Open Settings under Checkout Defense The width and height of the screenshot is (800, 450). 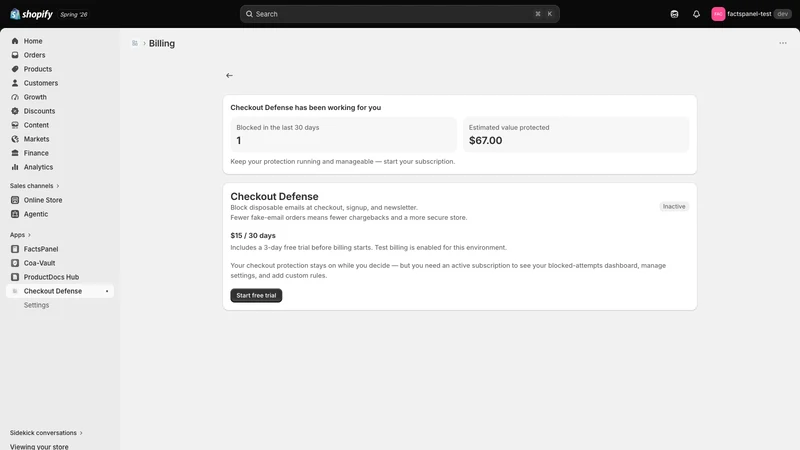pyautogui.click(x=36, y=305)
